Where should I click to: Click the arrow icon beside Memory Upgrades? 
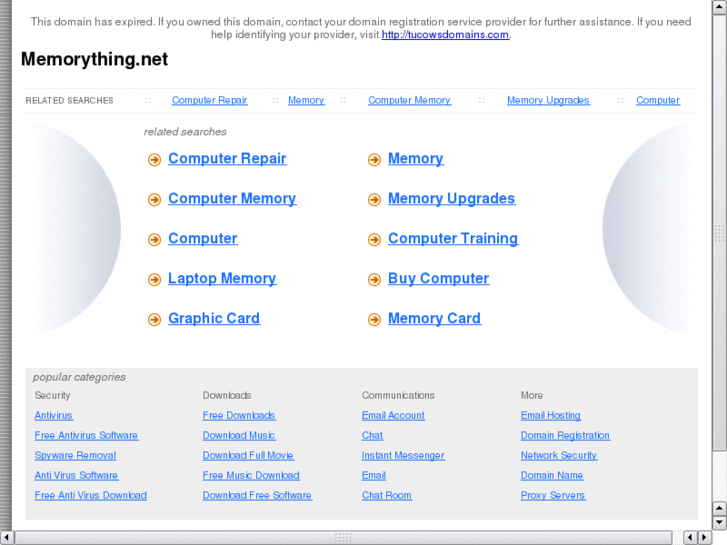374,199
